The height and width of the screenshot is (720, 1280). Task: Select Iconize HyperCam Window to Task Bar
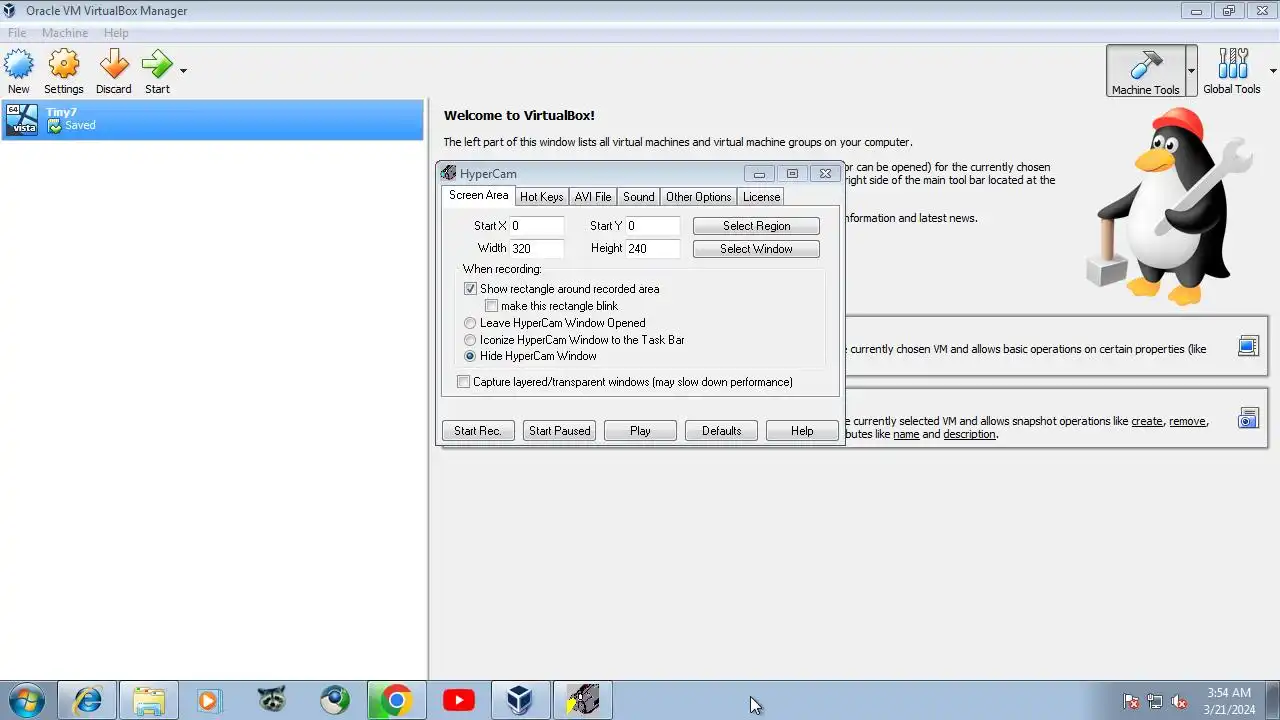470,340
